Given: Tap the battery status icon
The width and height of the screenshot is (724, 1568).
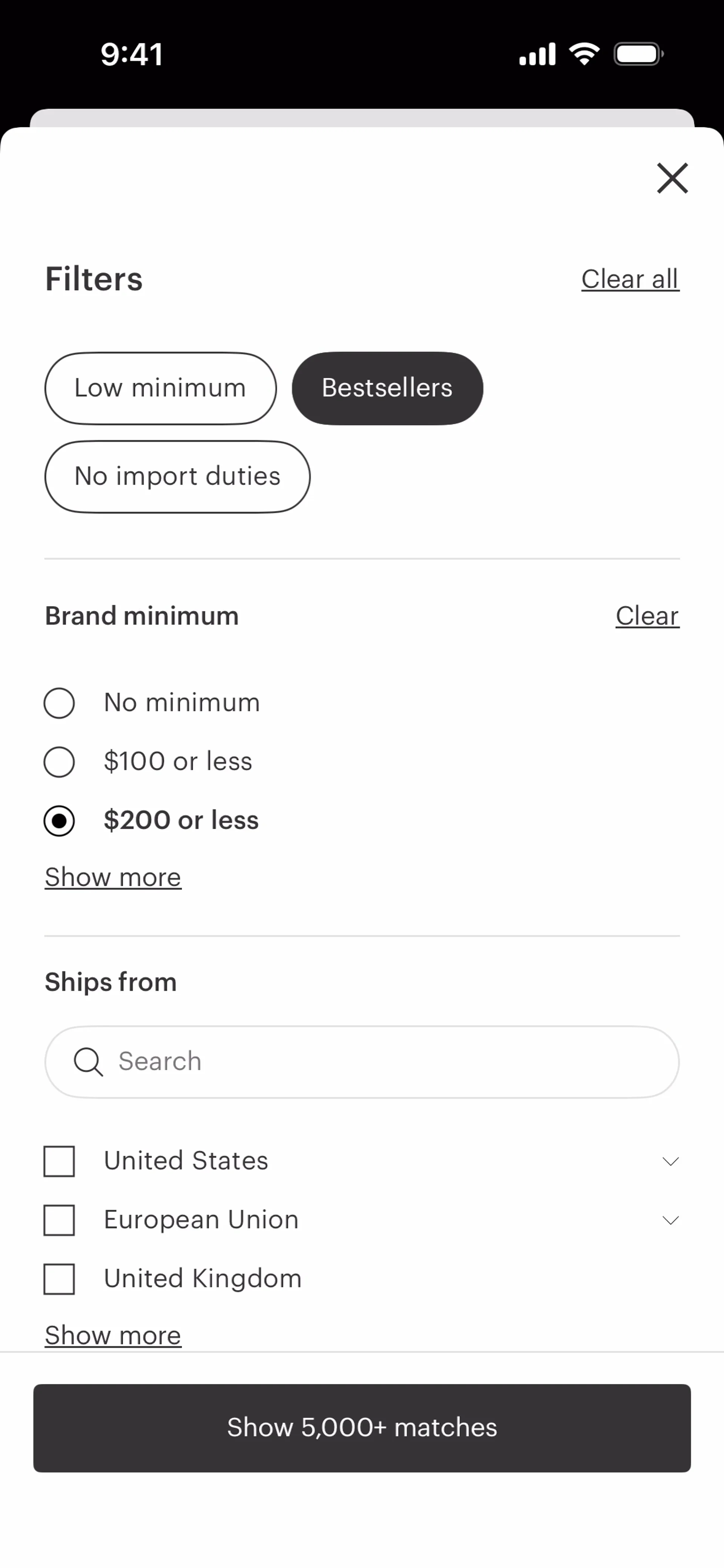Looking at the screenshot, I should coord(638,54).
